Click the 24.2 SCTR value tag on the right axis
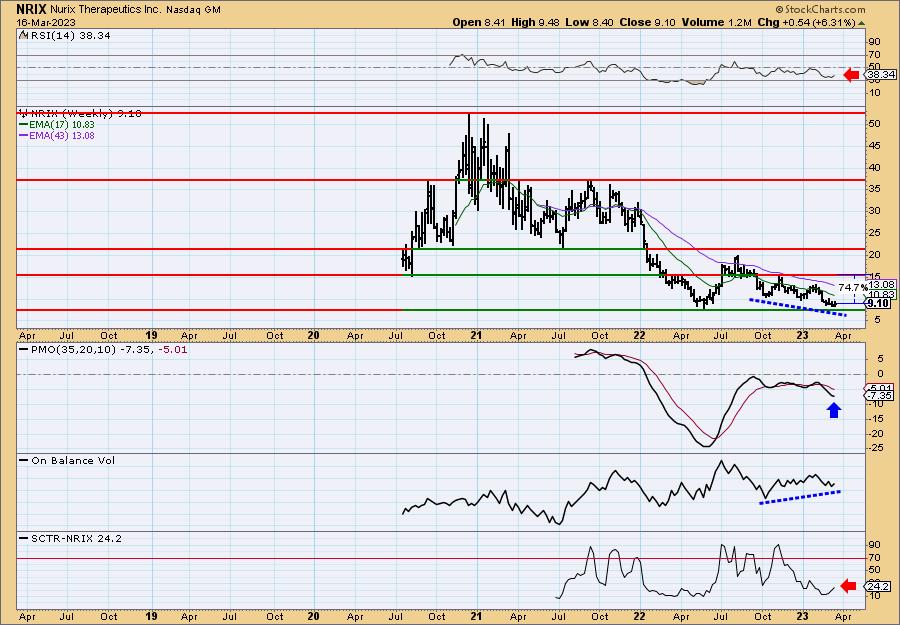 [x=879, y=587]
